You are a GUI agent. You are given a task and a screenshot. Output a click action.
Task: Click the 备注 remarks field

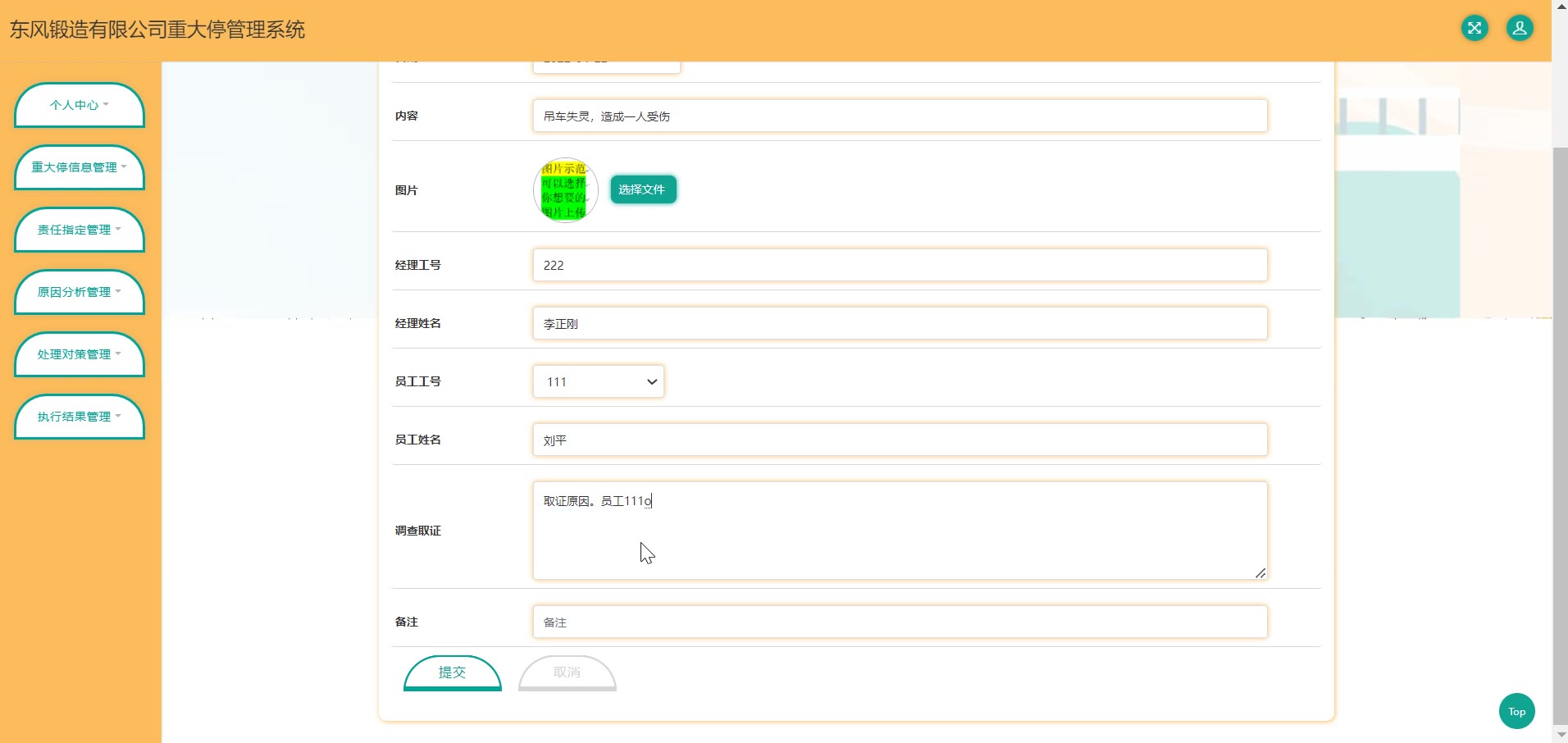(x=900, y=622)
